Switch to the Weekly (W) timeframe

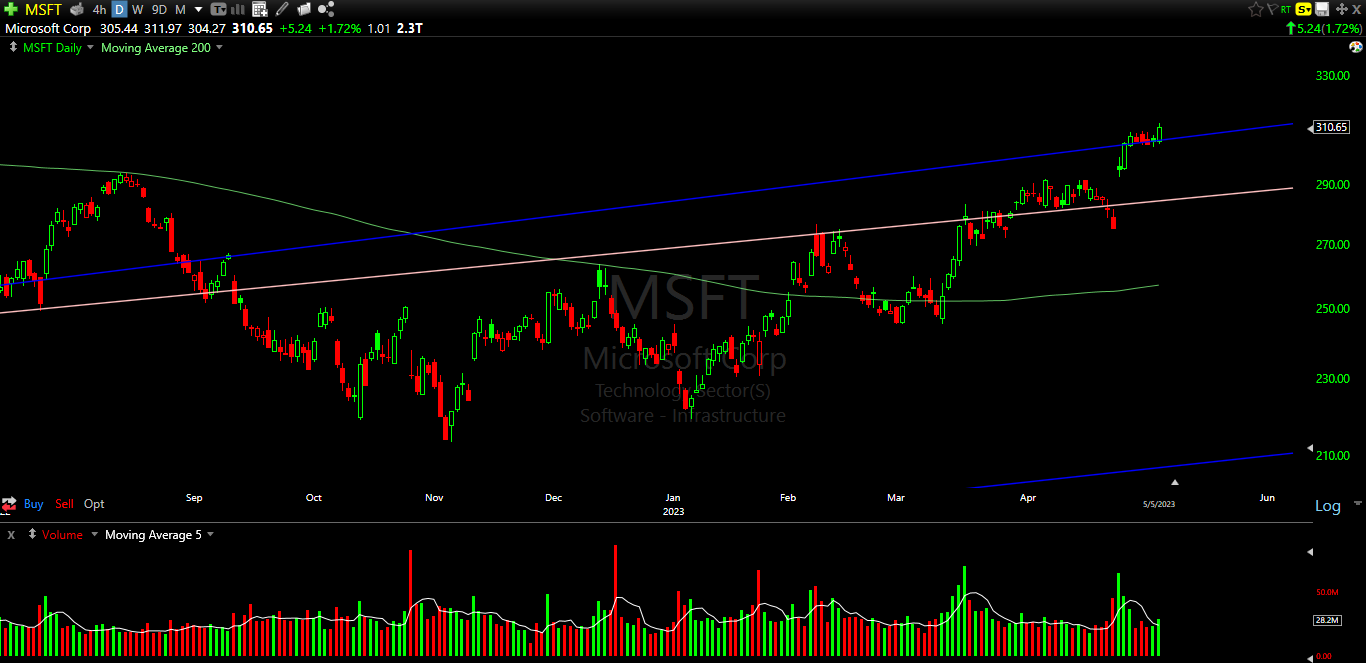pos(137,10)
